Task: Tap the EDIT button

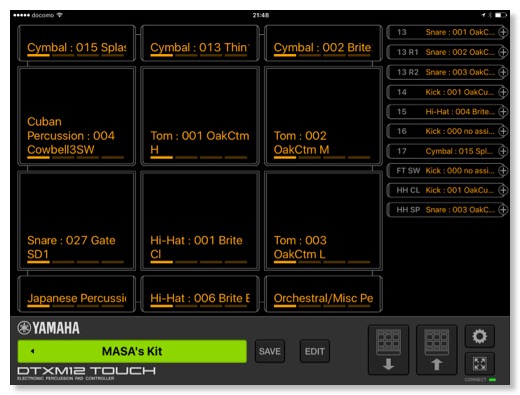Action: [315, 351]
